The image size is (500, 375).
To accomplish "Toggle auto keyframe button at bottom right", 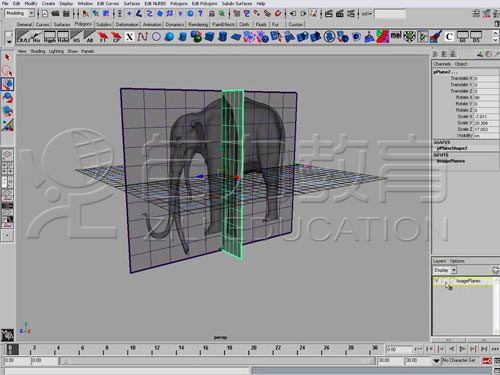I will [x=487, y=361].
